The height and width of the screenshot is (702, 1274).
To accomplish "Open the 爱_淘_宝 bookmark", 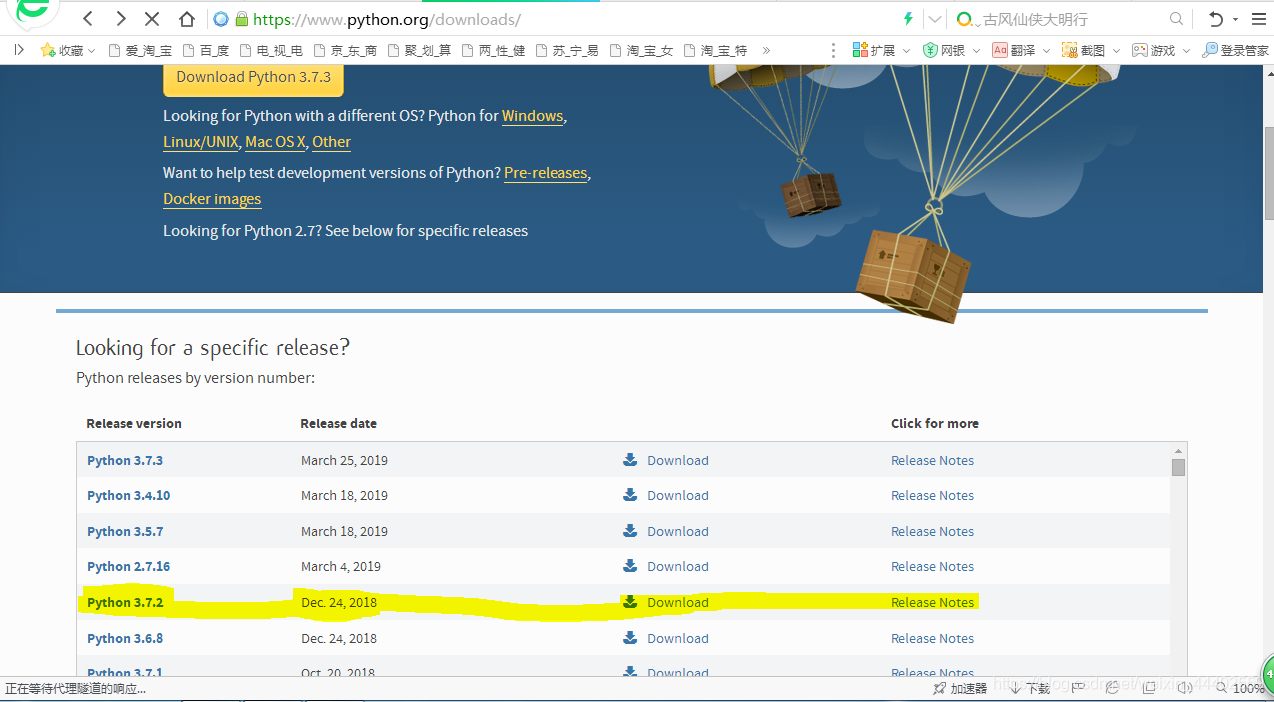I will [x=140, y=50].
